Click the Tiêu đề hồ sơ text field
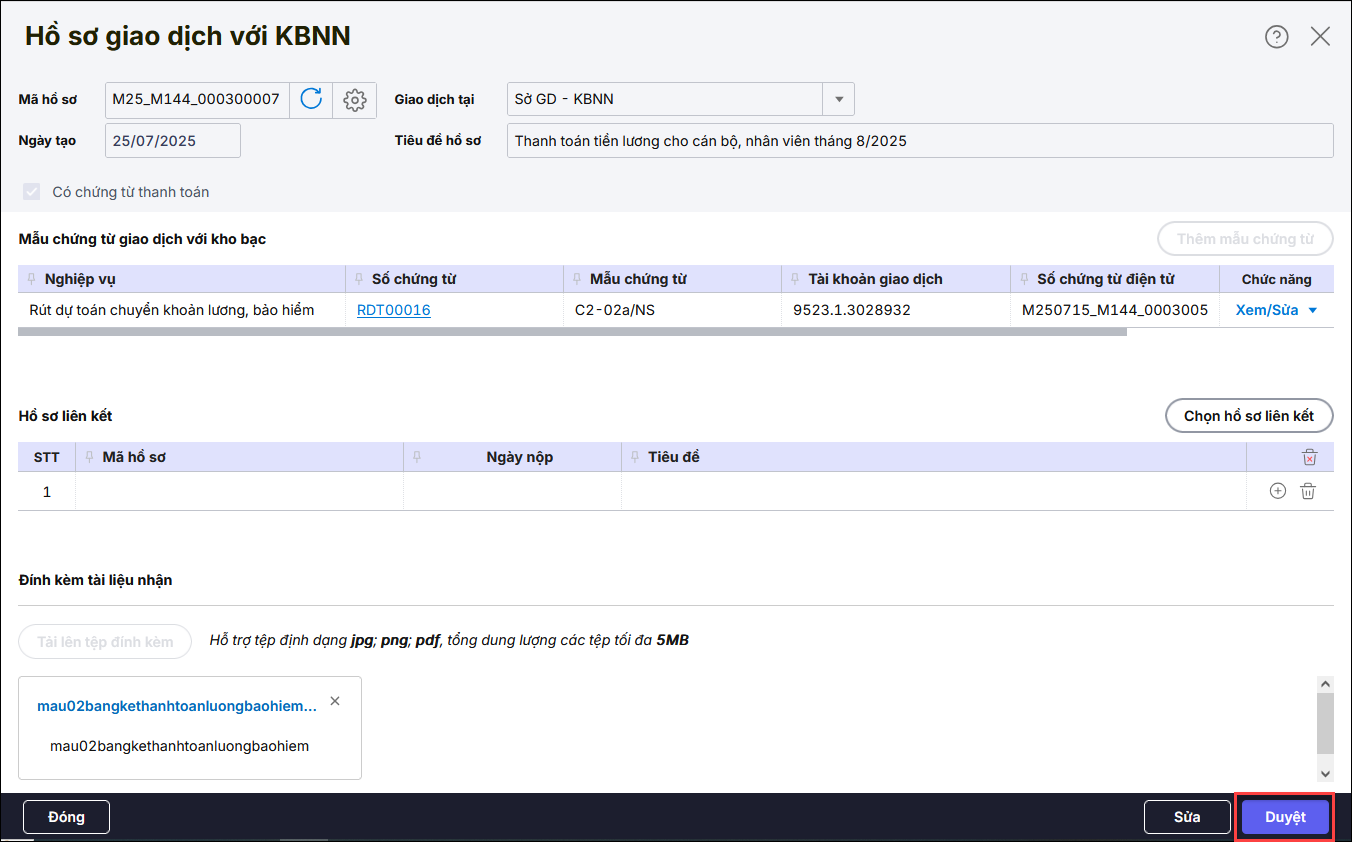This screenshot has height=842, width=1352. point(919,141)
